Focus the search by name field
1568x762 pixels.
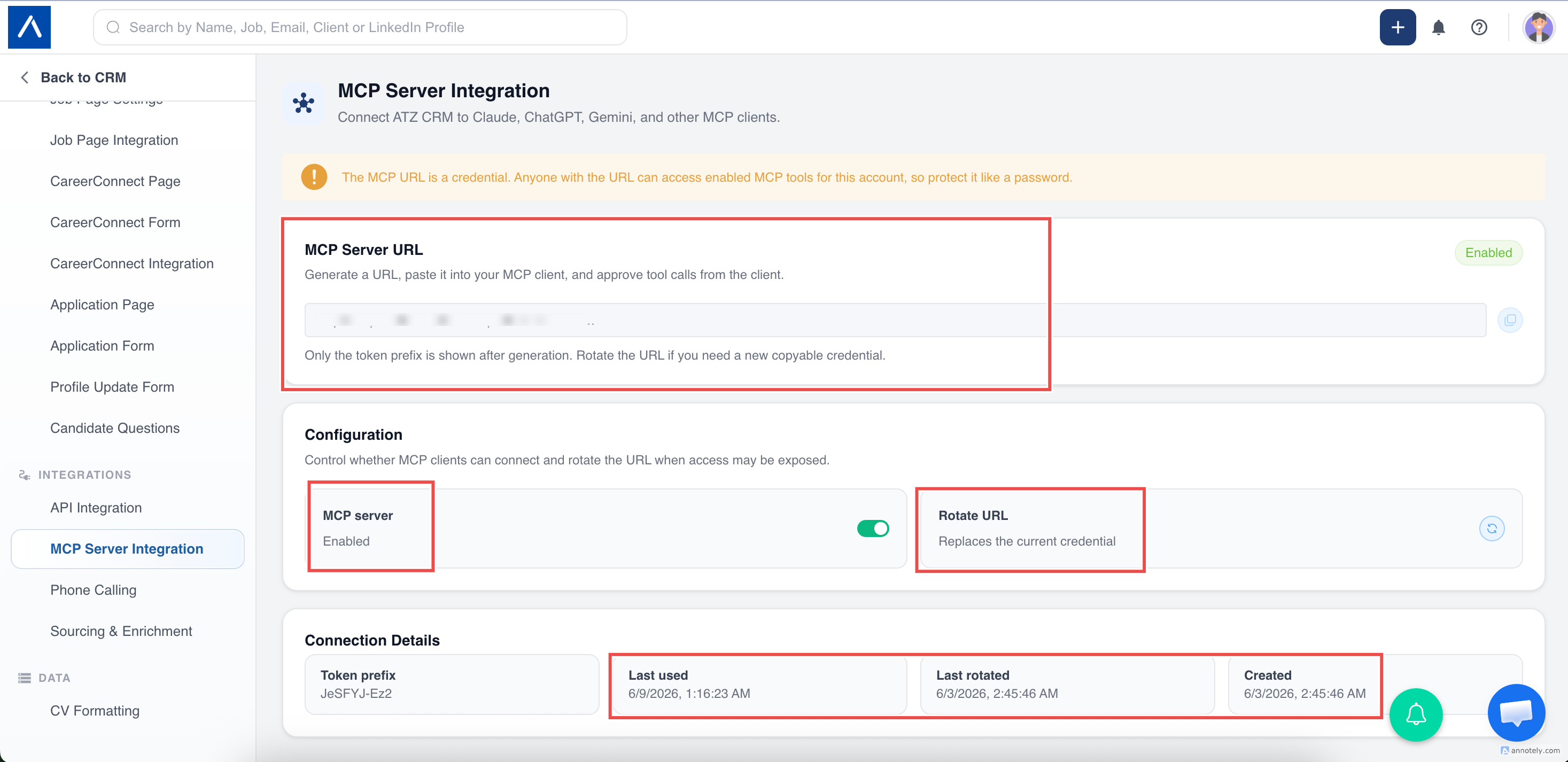pos(360,27)
